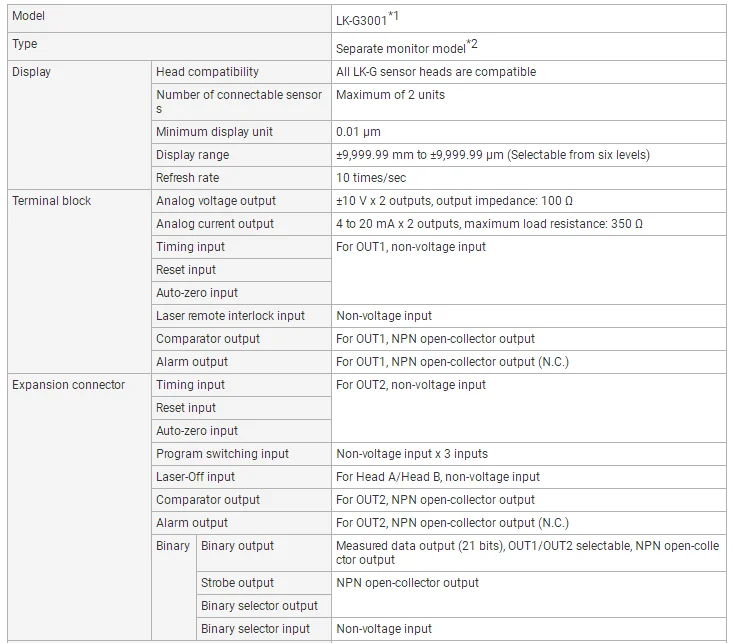
Task: Click the LK-G3001 model name cell
Action: pos(528,19)
